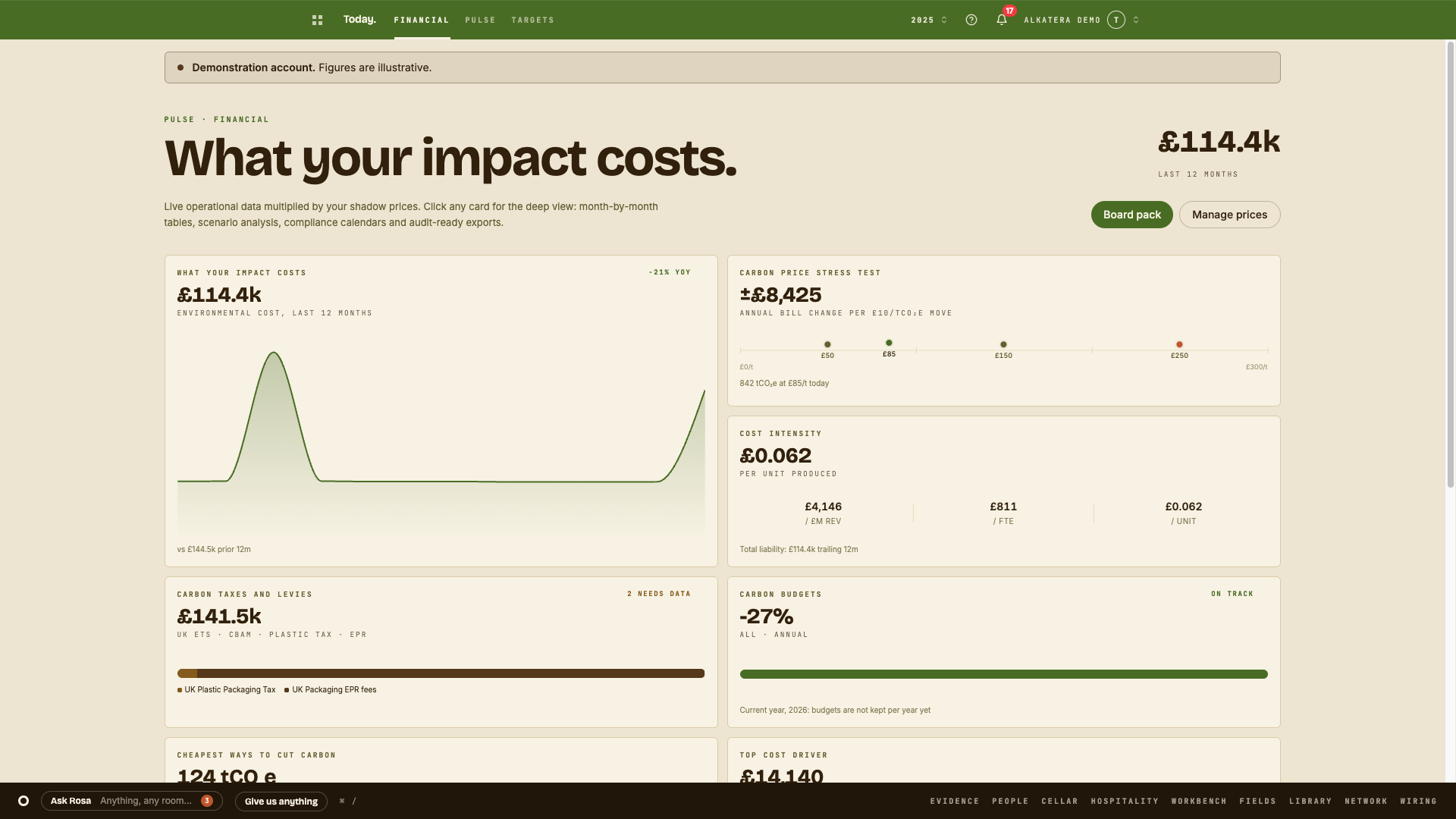Focus the Ask Rosa input field
This screenshot has width=1456, height=819.
click(x=132, y=801)
